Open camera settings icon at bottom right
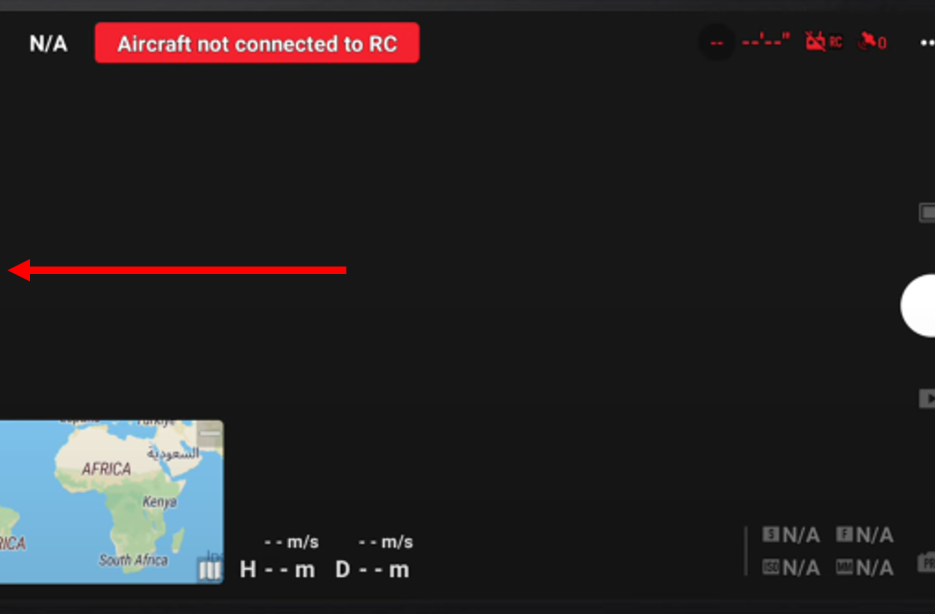This screenshot has width=935, height=614. pyautogui.click(x=926, y=563)
